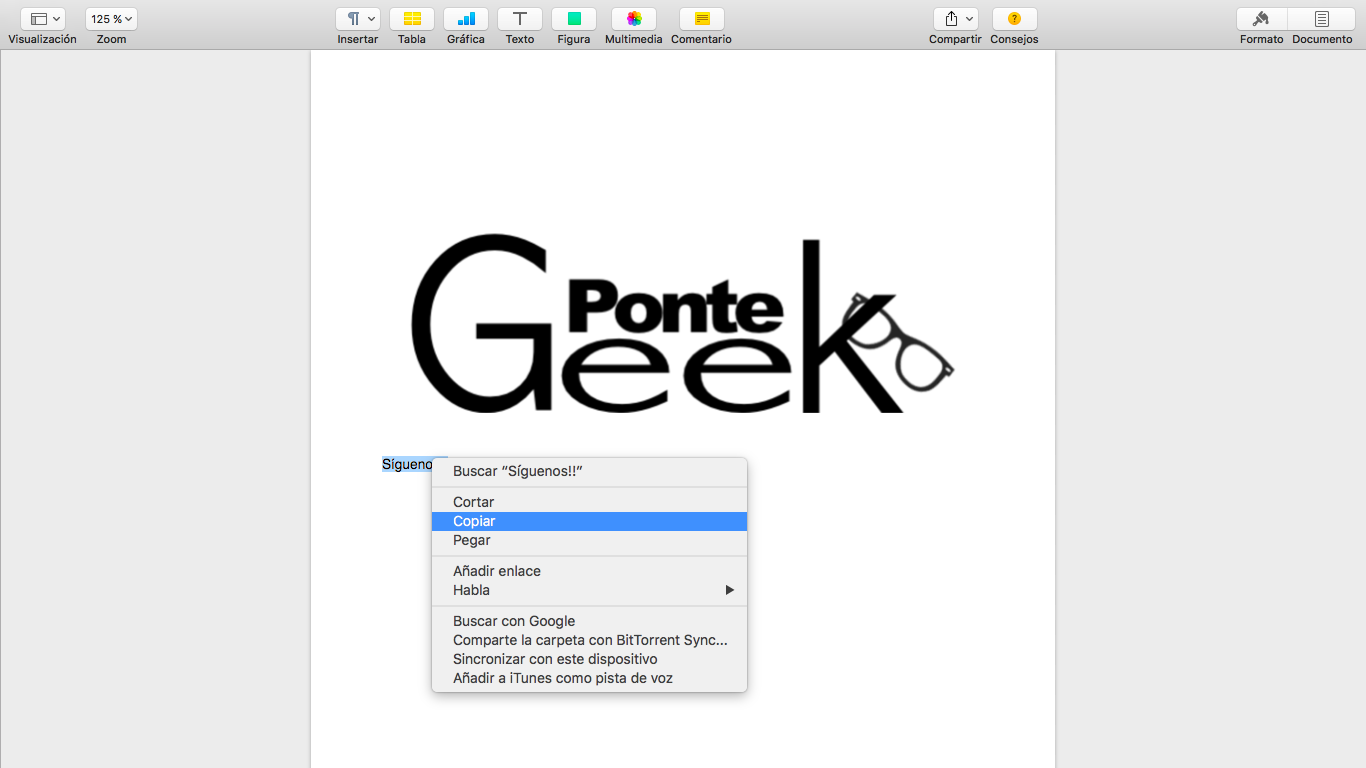Insert a table with the Tabla icon
Viewport: 1366px width, 768px height.
tap(412, 19)
